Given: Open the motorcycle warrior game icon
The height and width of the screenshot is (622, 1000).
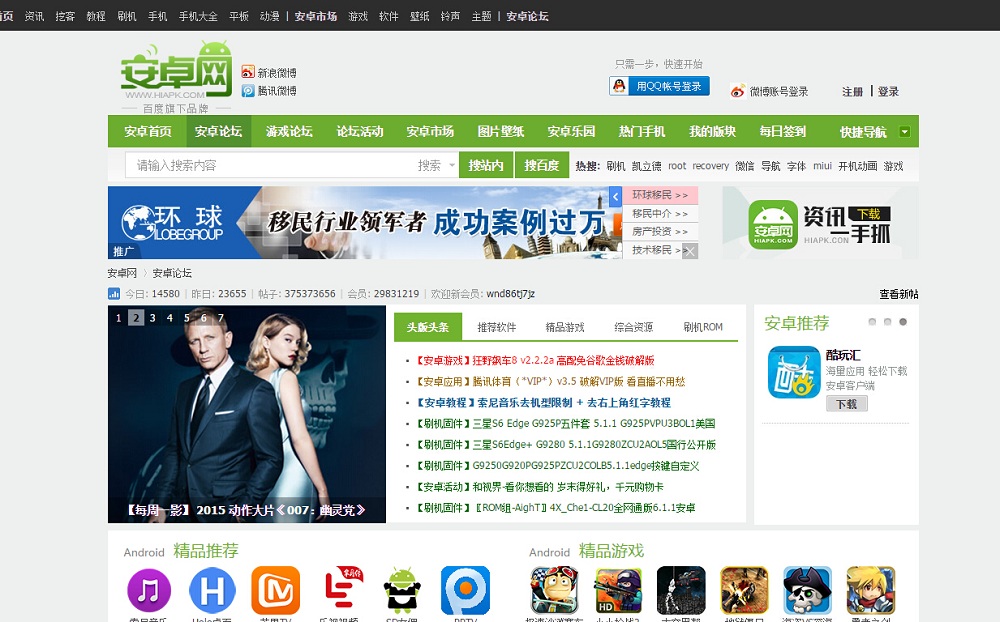Looking at the screenshot, I should (744, 590).
